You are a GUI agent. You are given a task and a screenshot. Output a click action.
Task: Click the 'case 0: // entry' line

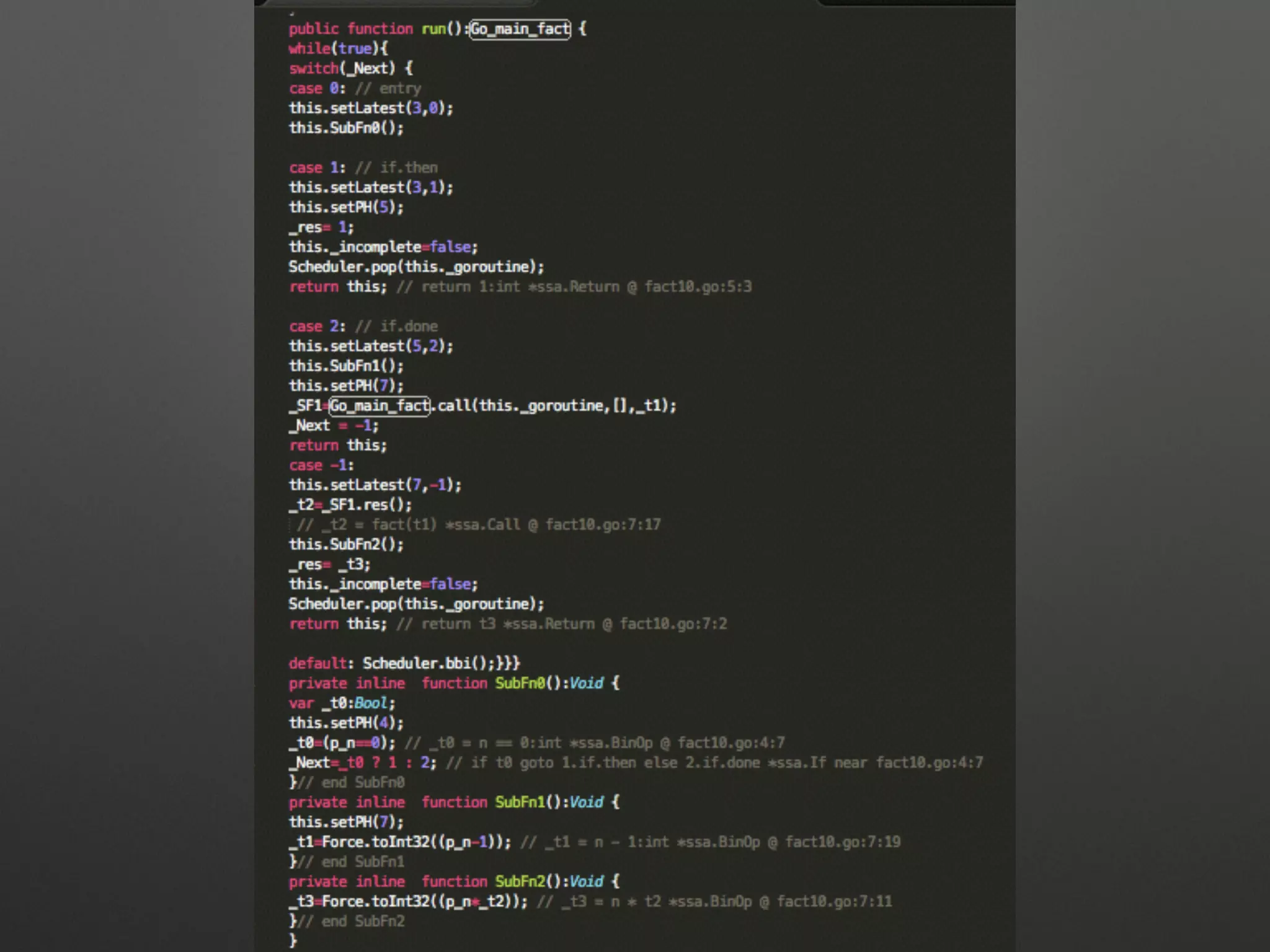tap(355, 89)
